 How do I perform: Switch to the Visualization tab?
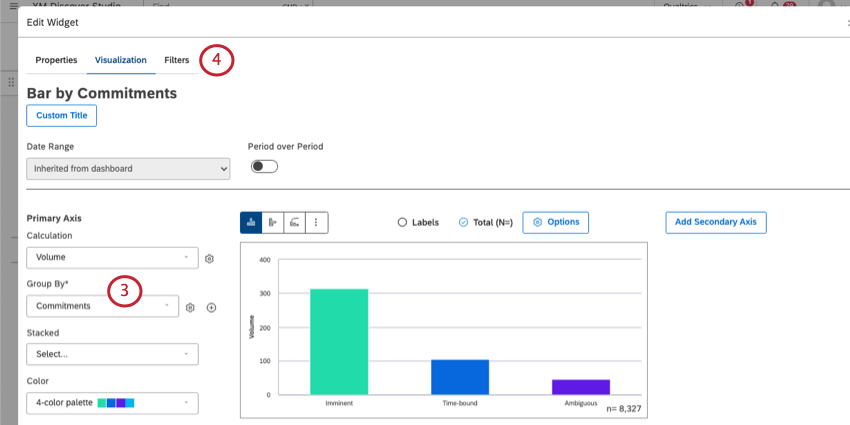coord(120,60)
